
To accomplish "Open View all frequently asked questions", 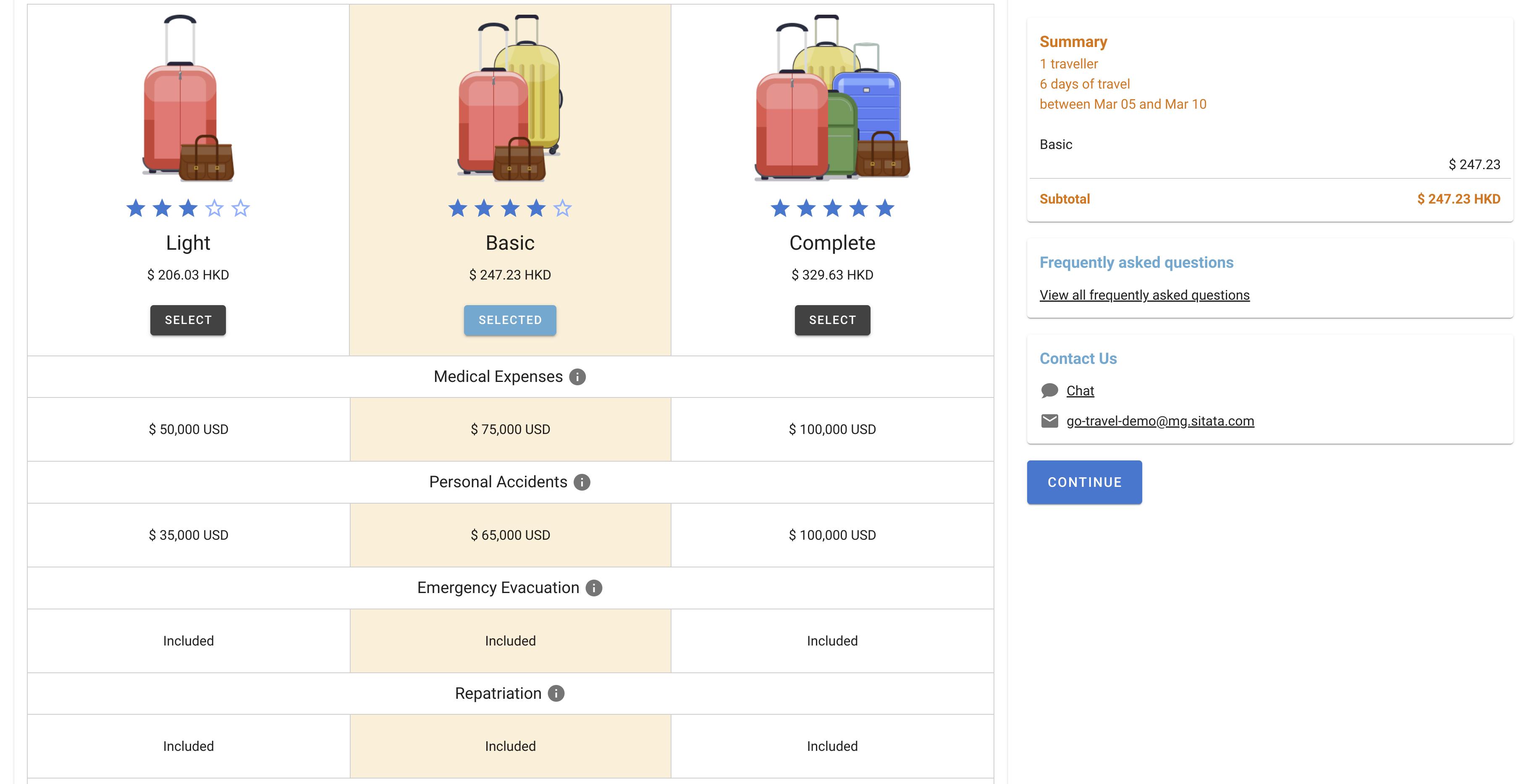I will point(1144,295).
